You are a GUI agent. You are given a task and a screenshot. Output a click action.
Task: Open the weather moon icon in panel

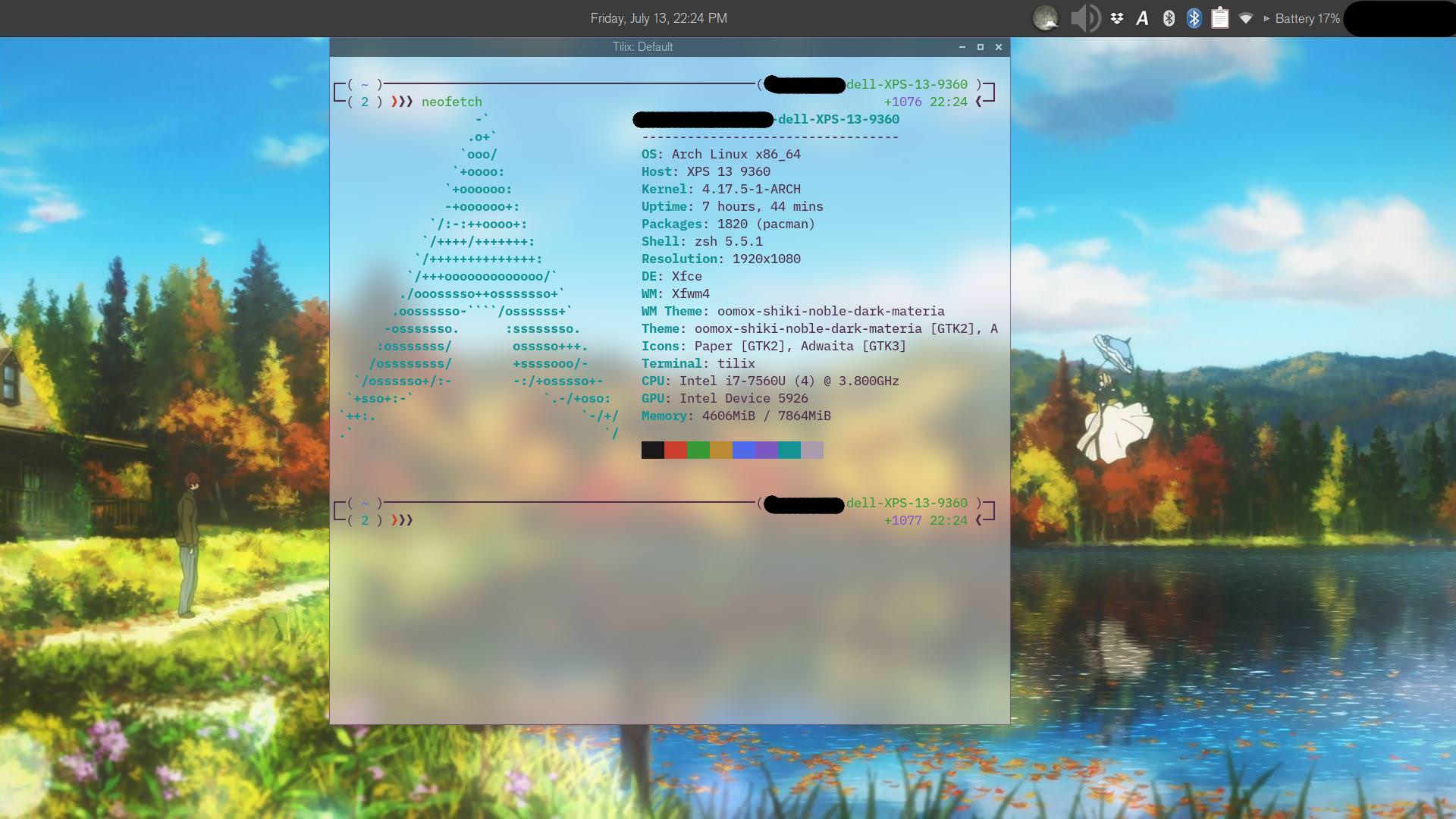pos(1046,18)
